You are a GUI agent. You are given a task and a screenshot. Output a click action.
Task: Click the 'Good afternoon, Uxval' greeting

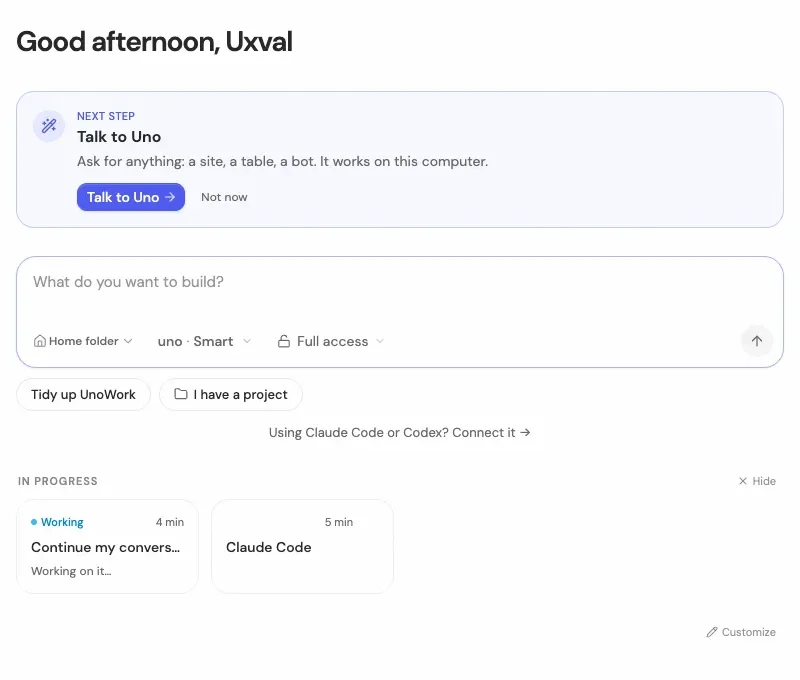[155, 41]
